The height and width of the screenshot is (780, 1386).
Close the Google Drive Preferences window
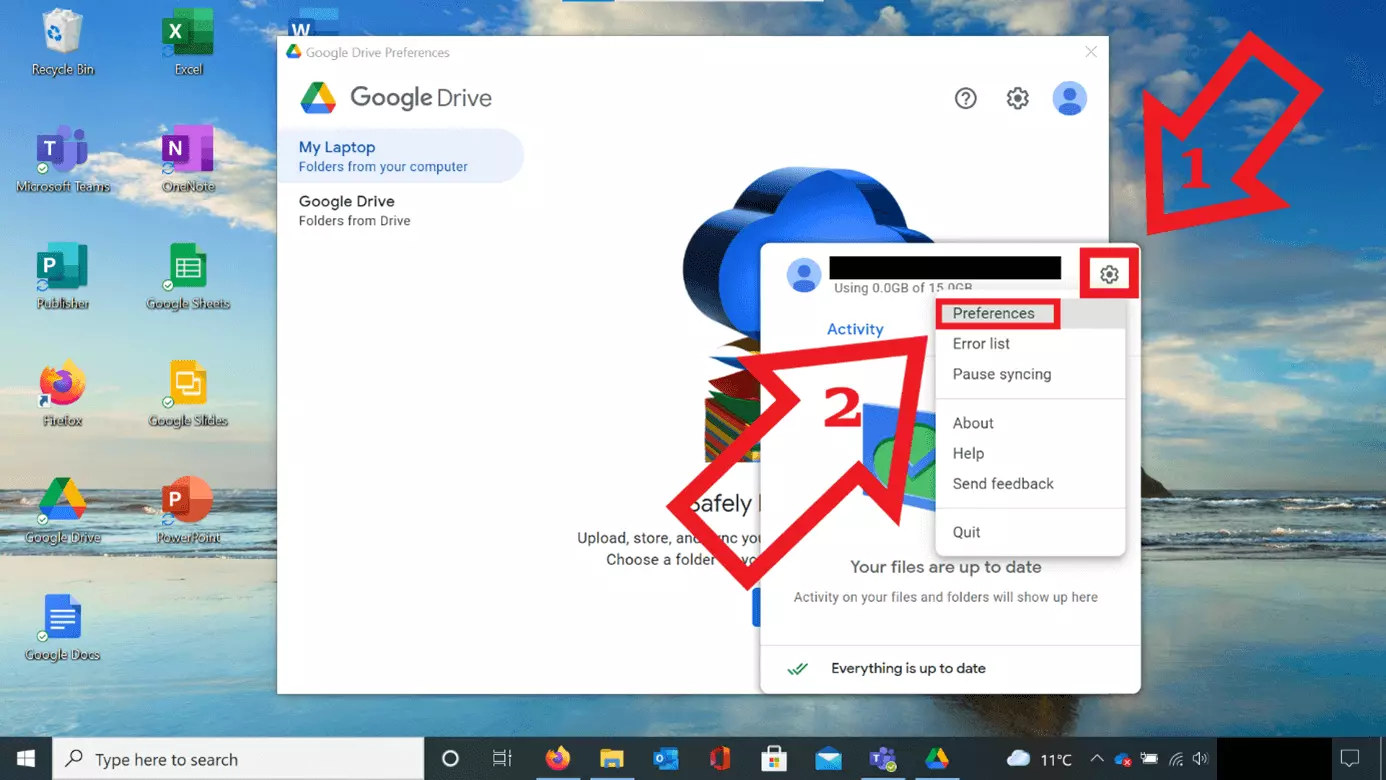pyautogui.click(x=1091, y=52)
